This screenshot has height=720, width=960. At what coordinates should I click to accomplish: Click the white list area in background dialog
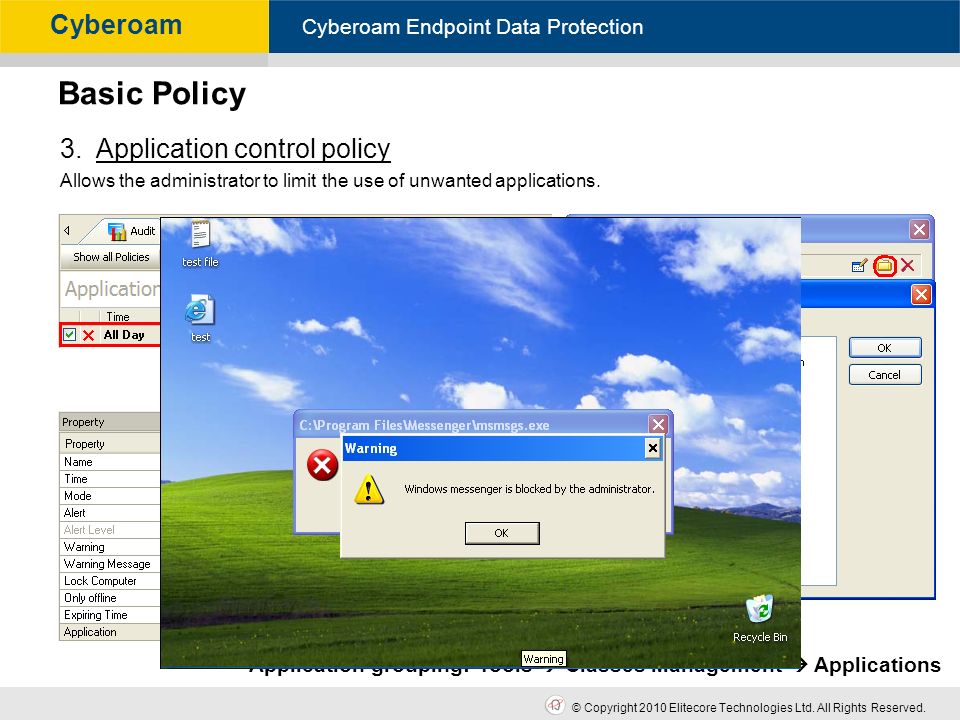[x=819, y=460]
